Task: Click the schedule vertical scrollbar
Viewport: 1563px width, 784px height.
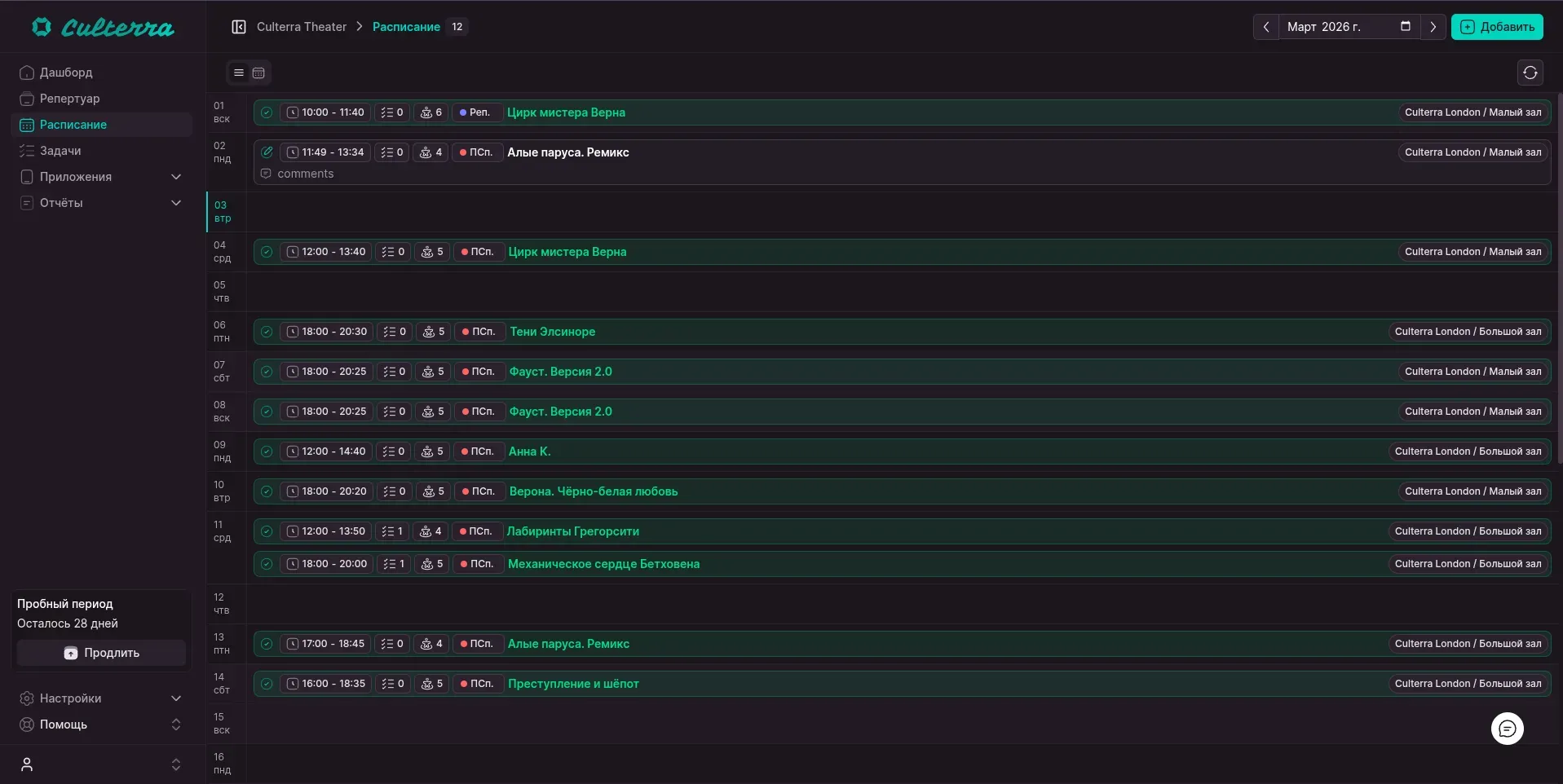Action: point(1559,277)
